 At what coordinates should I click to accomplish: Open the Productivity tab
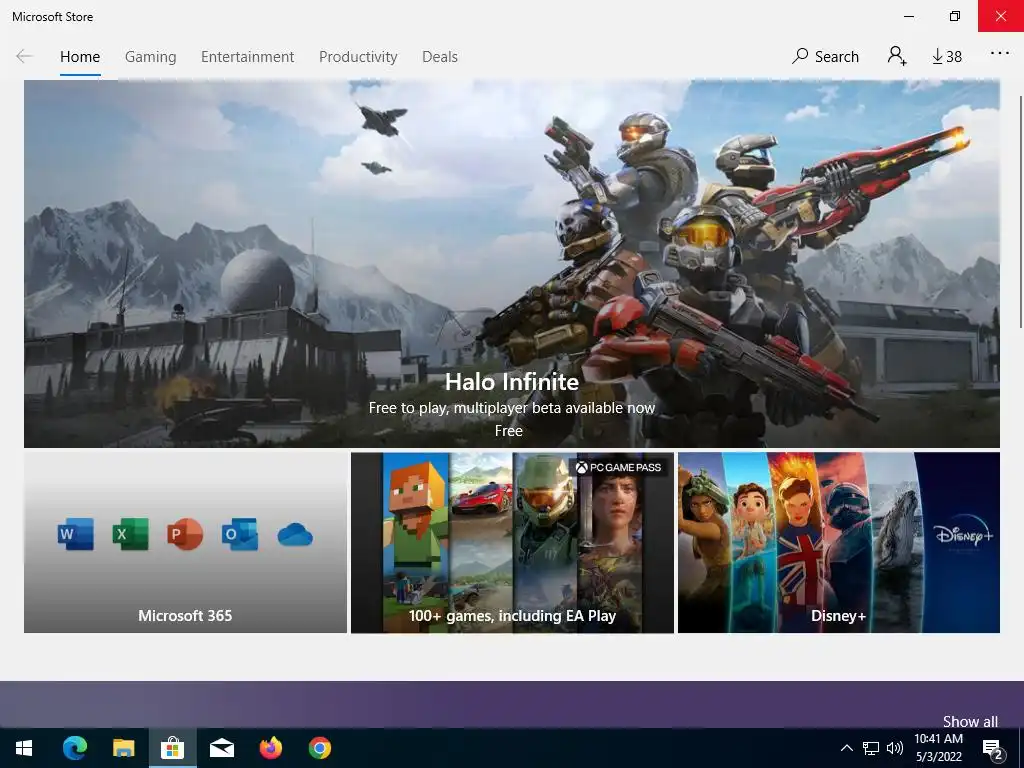pyautogui.click(x=358, y=57)
